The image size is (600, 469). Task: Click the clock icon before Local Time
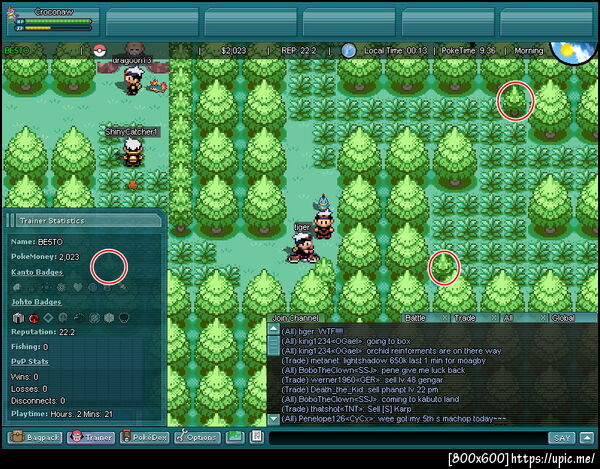point(348,50)
